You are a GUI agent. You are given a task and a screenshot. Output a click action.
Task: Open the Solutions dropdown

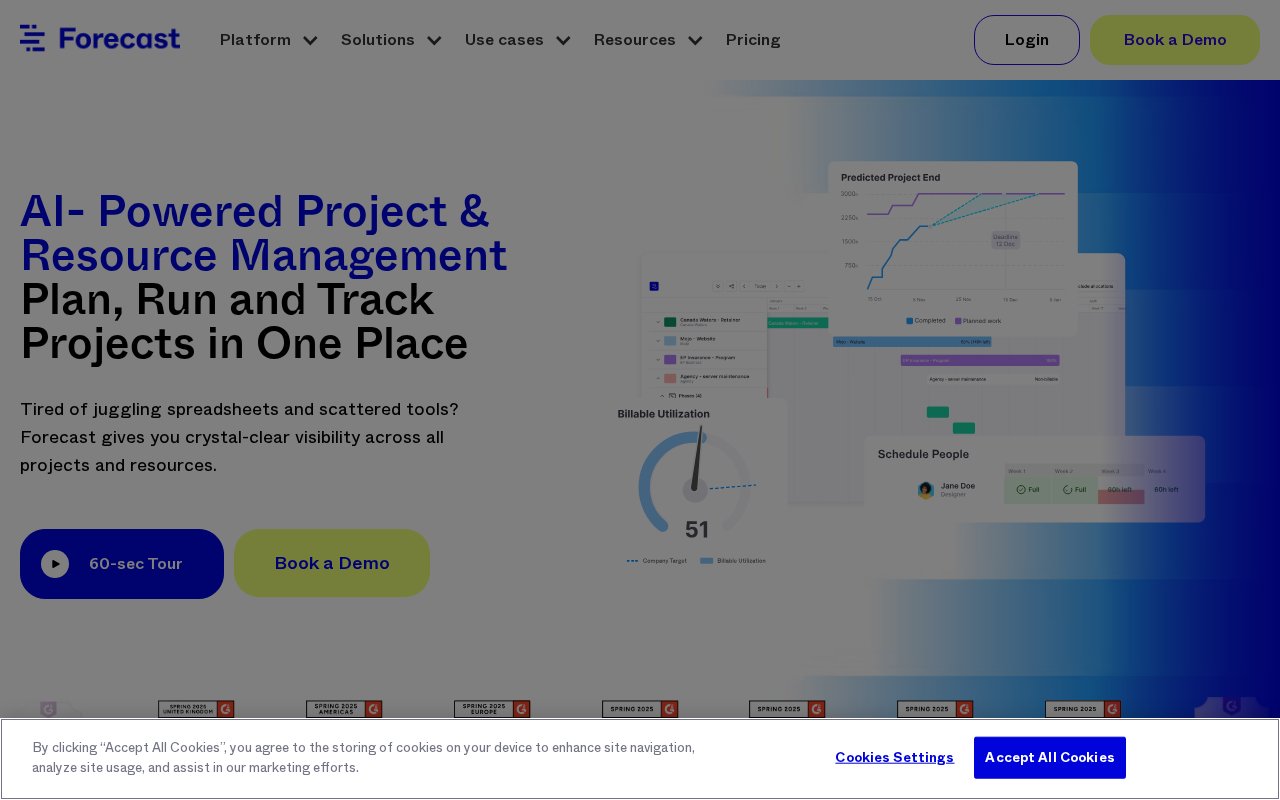pos(390,40)
